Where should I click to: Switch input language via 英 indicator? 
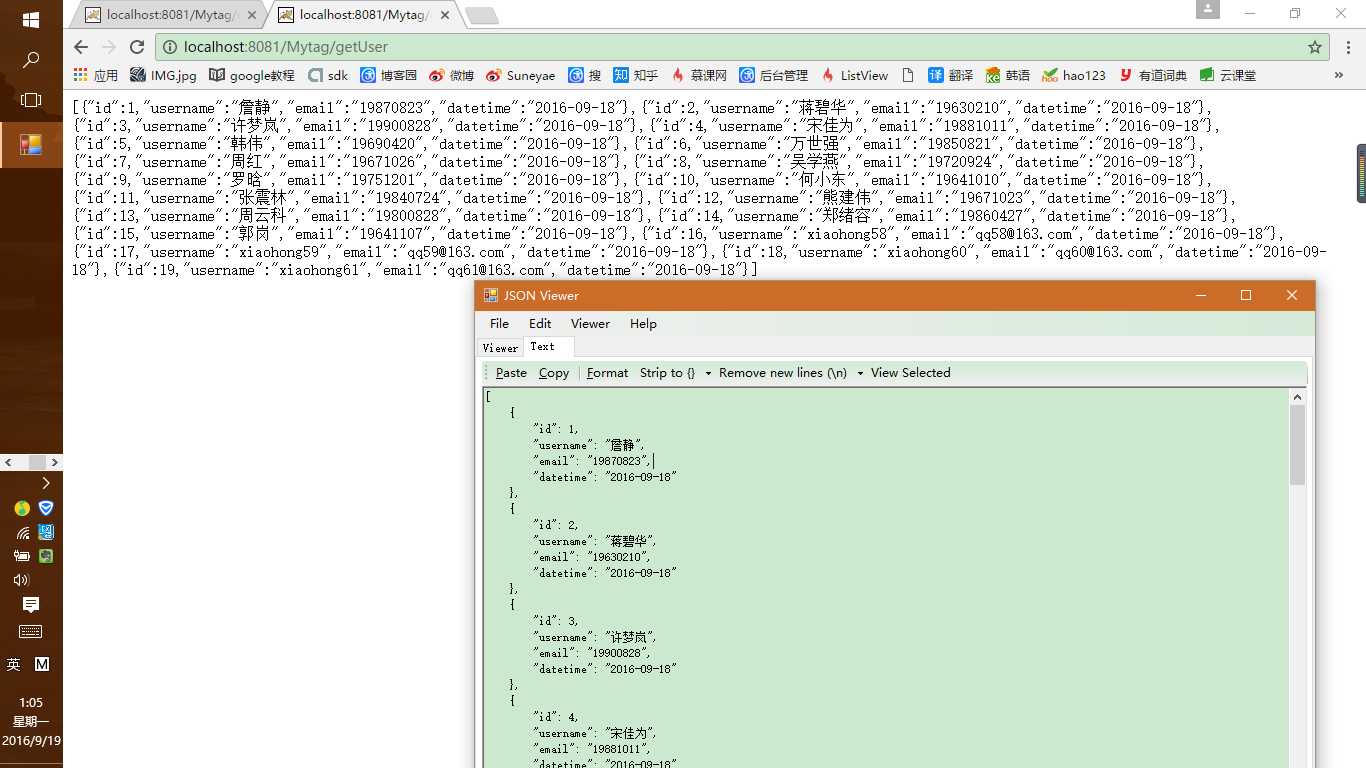pyautogui.click(x=14, y=664)
